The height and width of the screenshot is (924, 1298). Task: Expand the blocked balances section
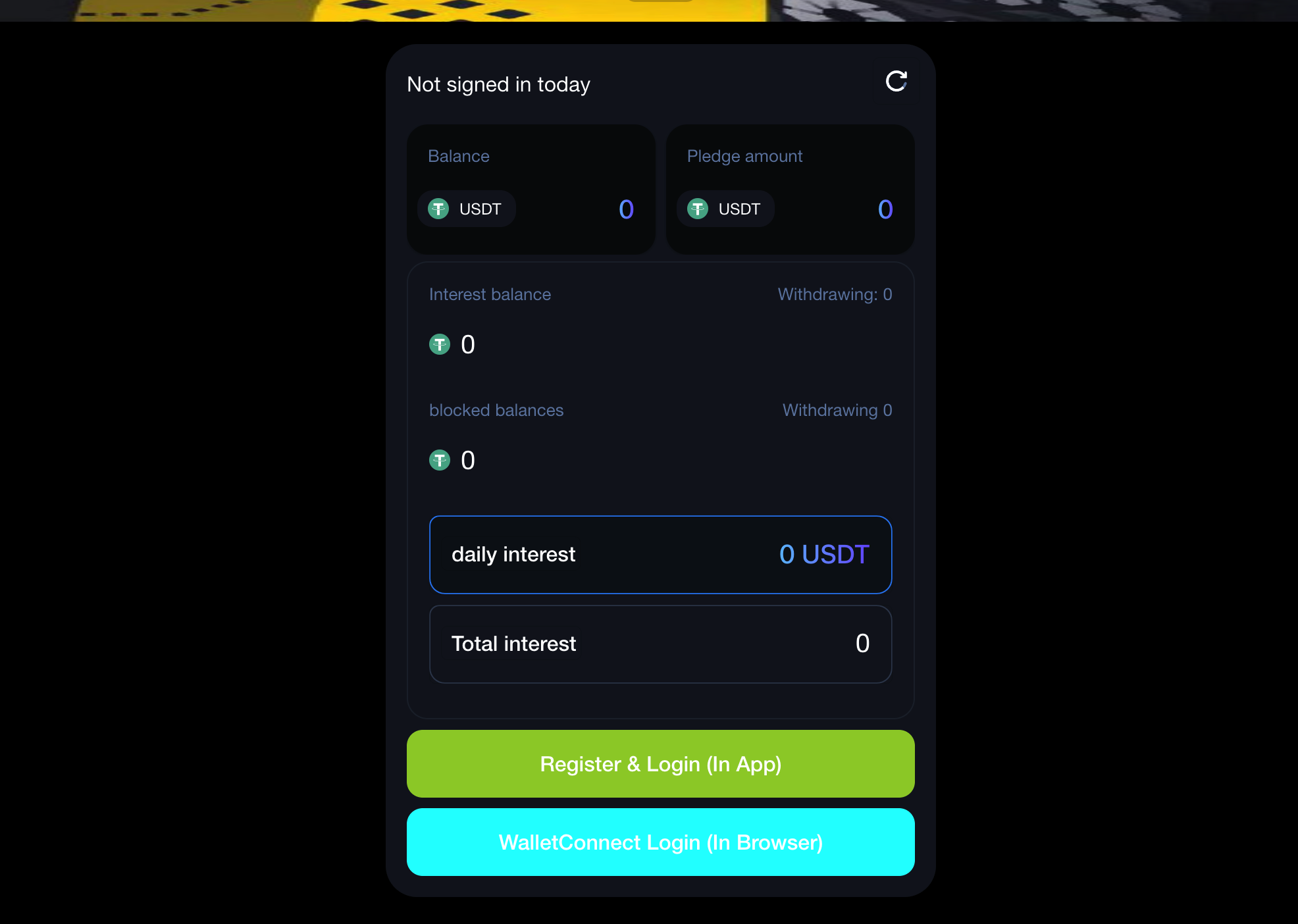[496, 410]
